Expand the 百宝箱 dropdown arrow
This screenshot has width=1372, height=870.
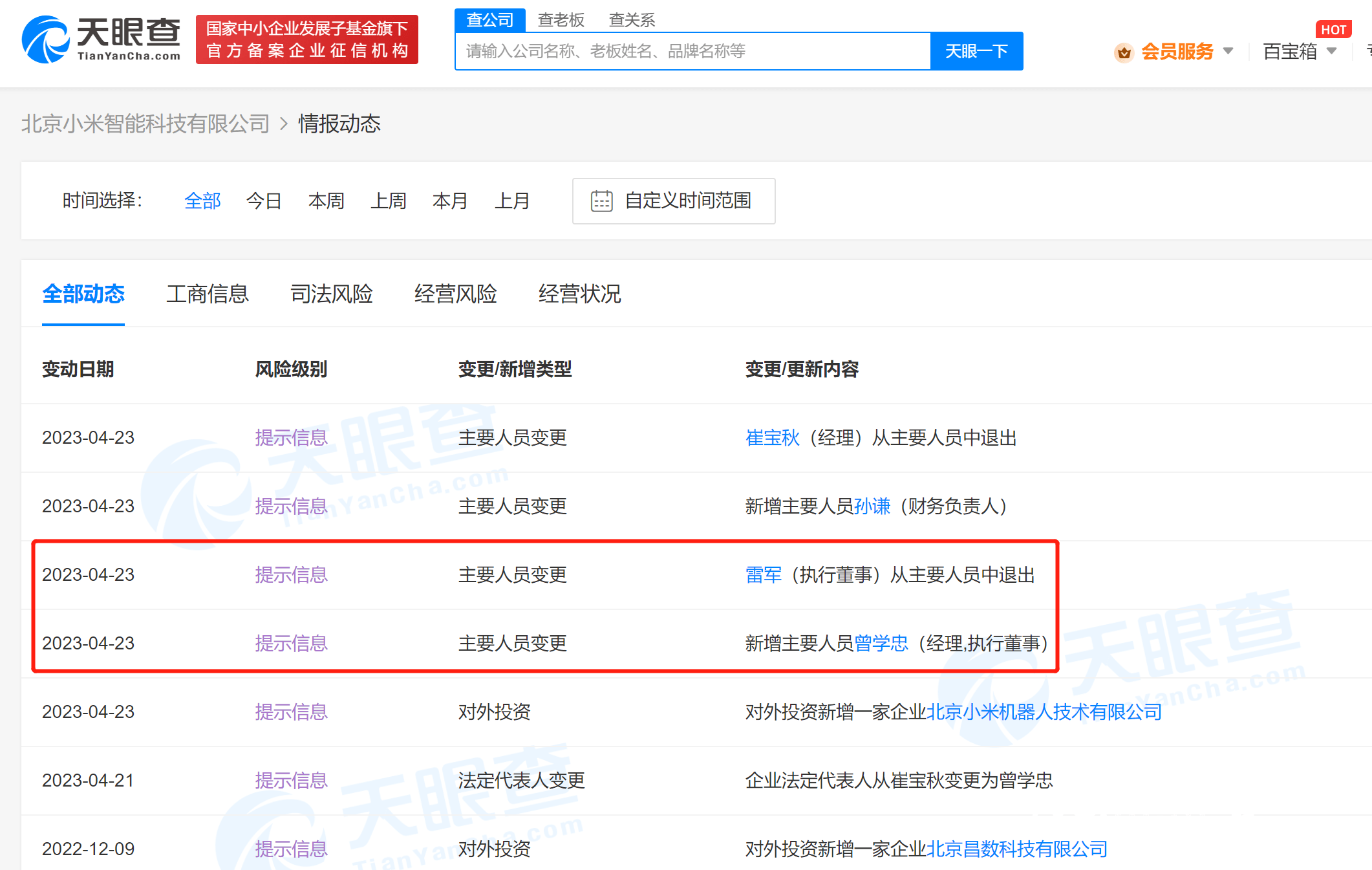pyautogui.click(x=1331, y=51)
